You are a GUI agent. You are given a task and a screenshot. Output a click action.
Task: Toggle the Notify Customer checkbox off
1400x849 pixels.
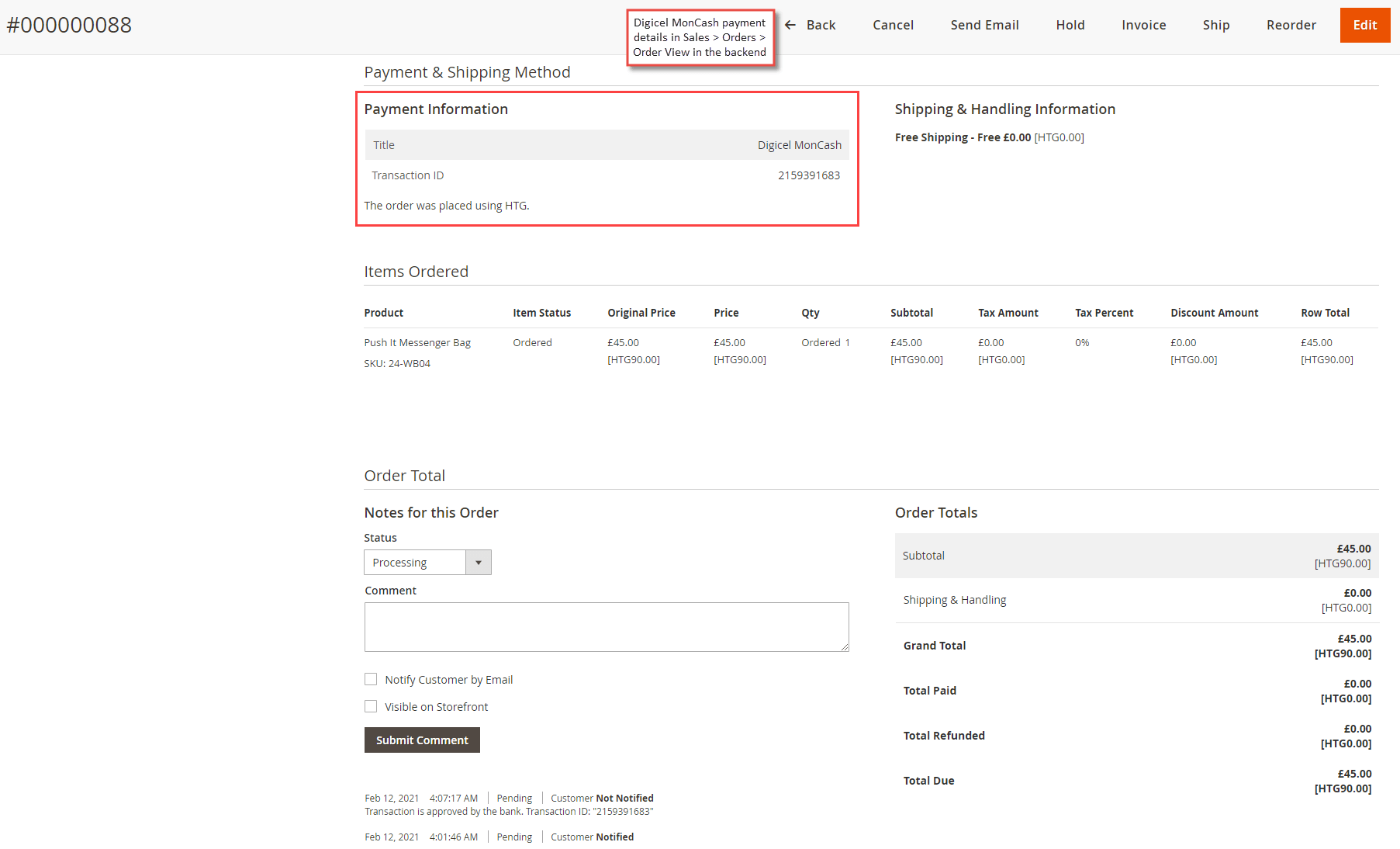tap(371, 678)
